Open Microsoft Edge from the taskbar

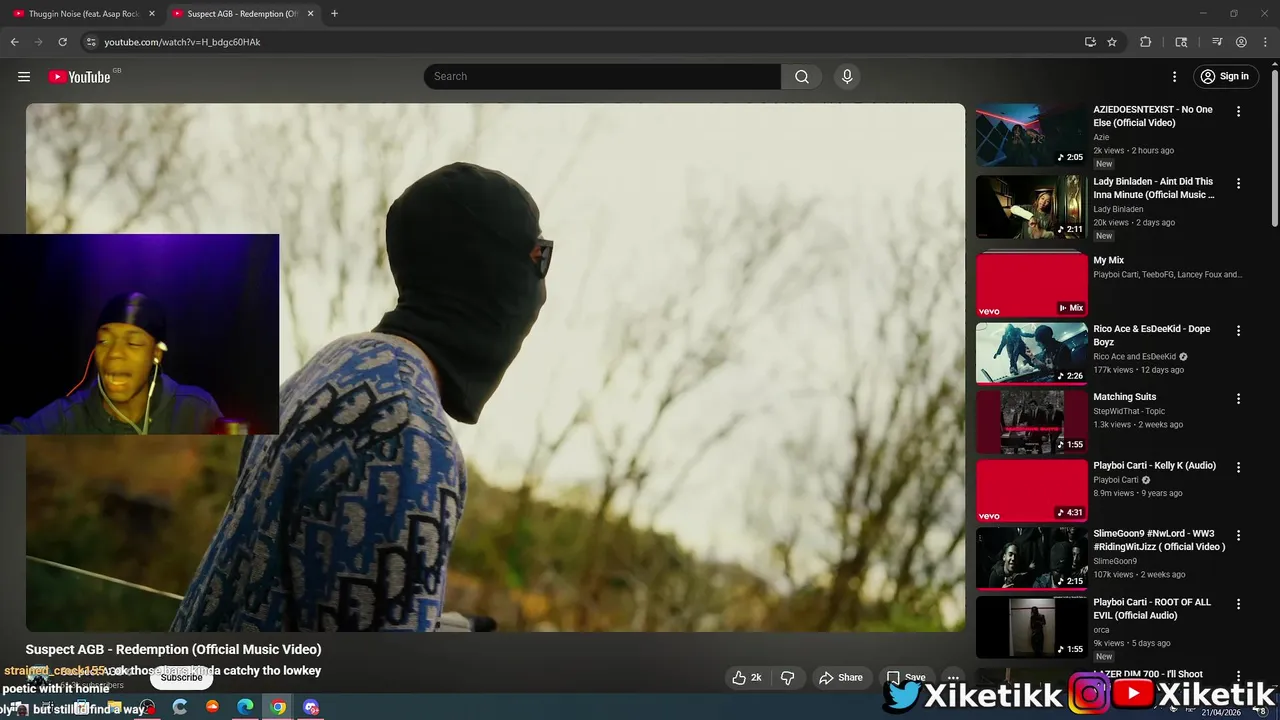pos(245,707)
